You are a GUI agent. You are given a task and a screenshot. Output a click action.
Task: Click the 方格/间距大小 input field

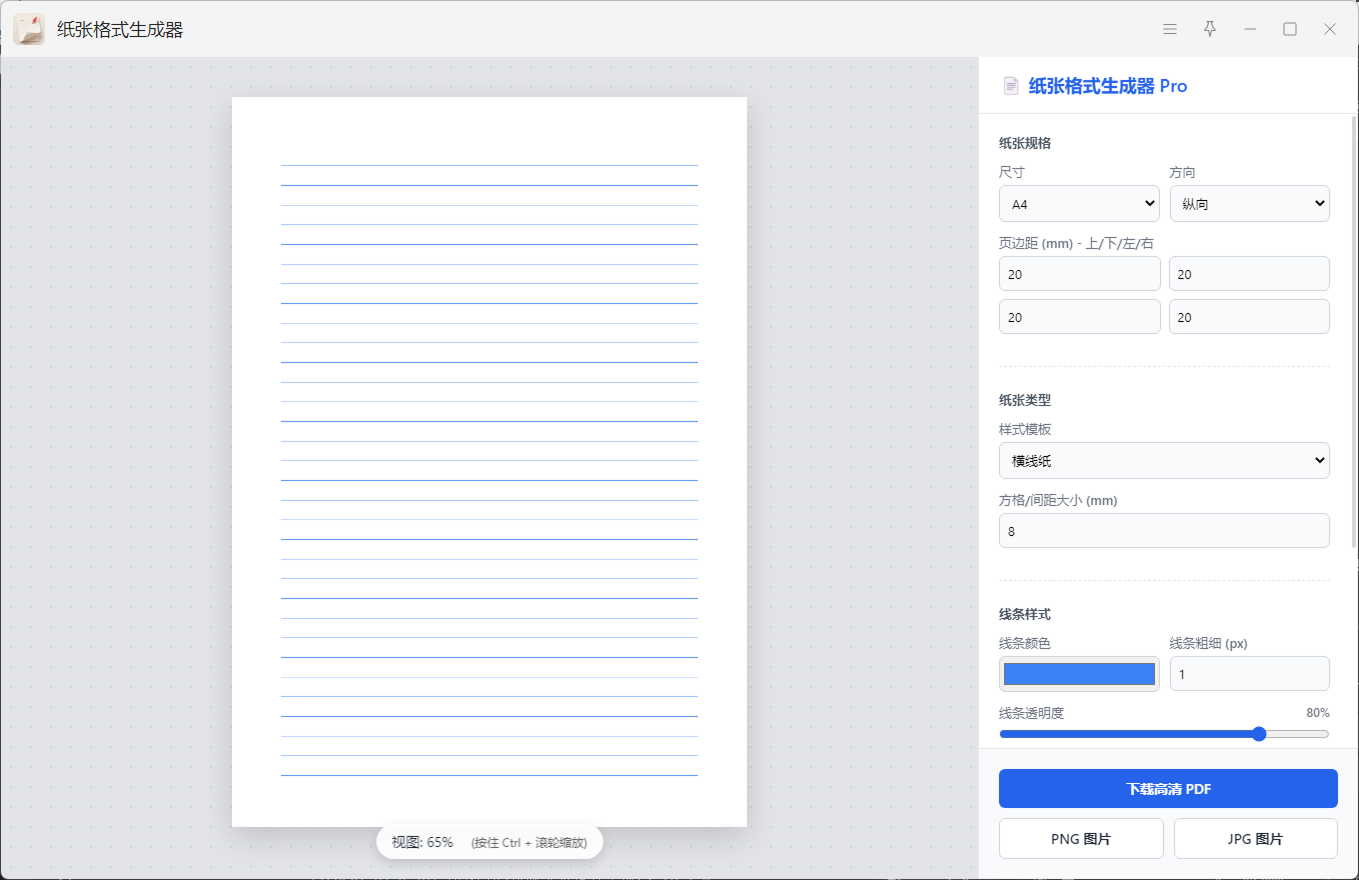point(1164,531)
